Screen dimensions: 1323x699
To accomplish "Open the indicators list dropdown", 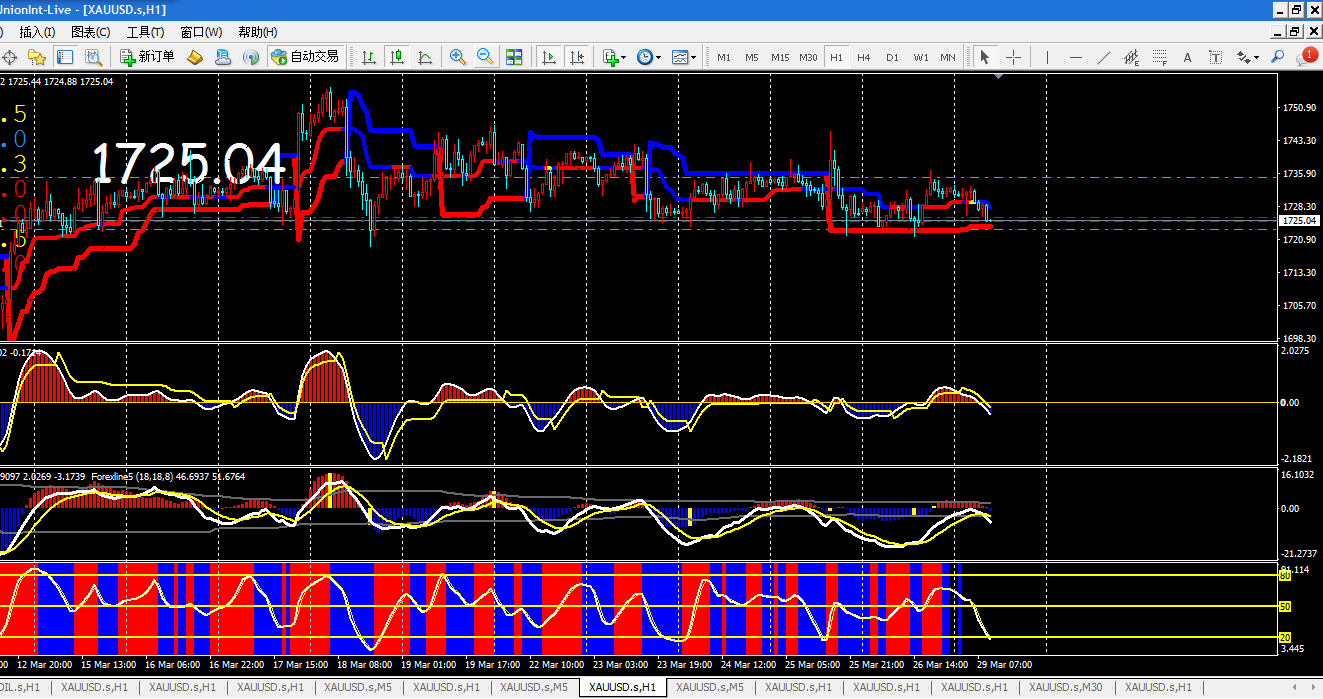I will (614, 57).
